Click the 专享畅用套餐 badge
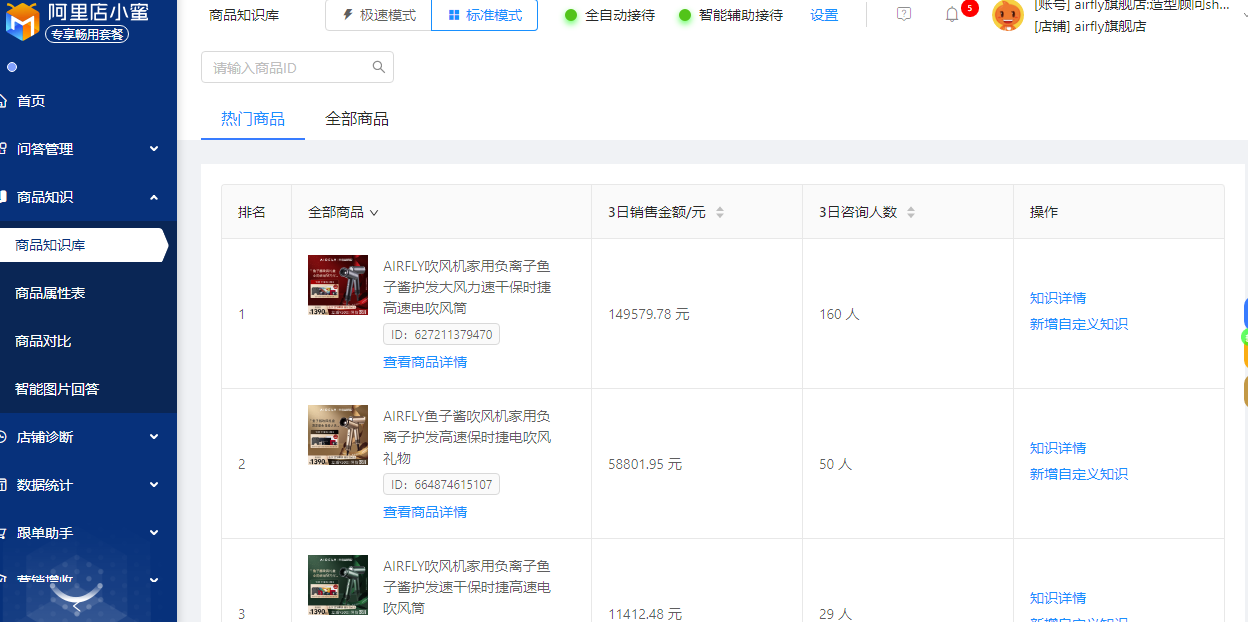Image resolution: width=1248 pixels, height=622 pixels. 87,35
